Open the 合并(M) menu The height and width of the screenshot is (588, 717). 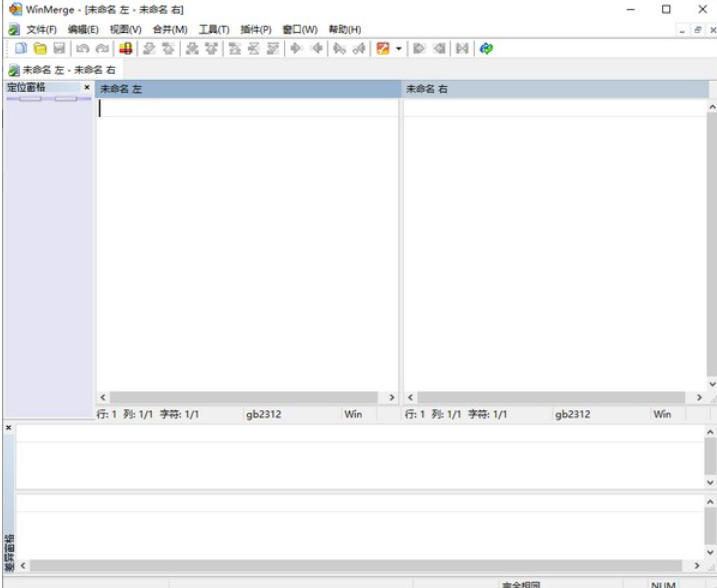coord(169,29)
